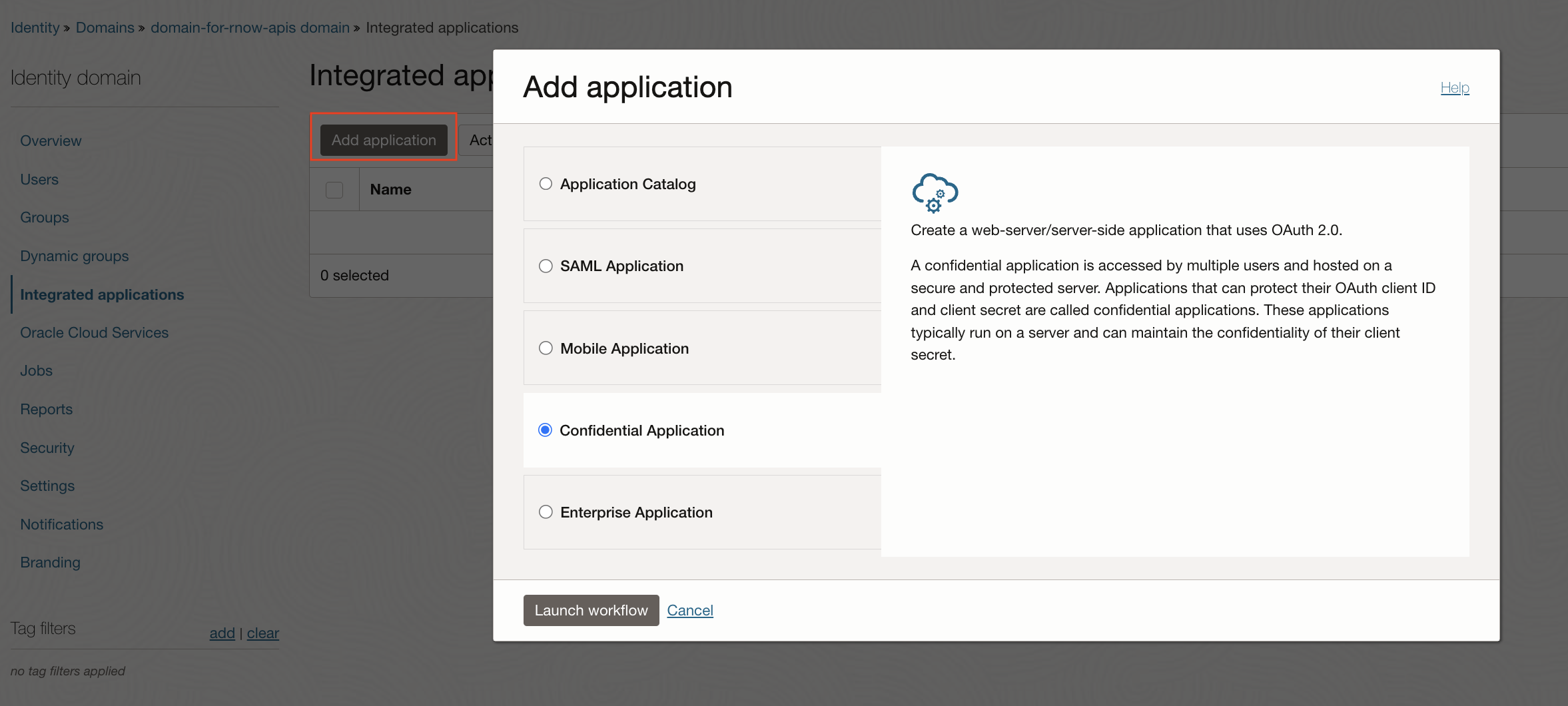Click the cloud gear application icon
The width and height of the screenshot is (1568, 706).
click(x=934, y=194)
